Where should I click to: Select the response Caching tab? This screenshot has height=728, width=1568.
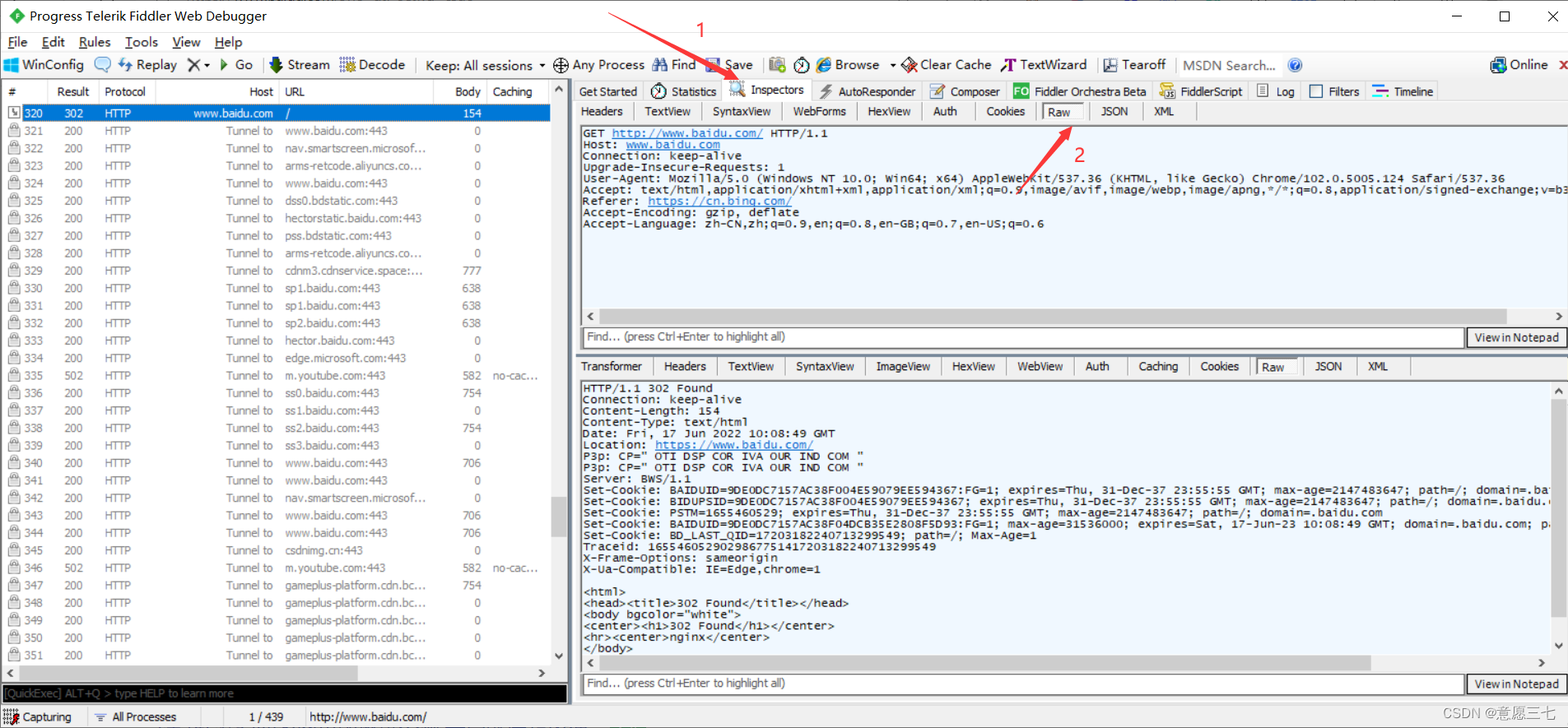tap(1158, 367)
